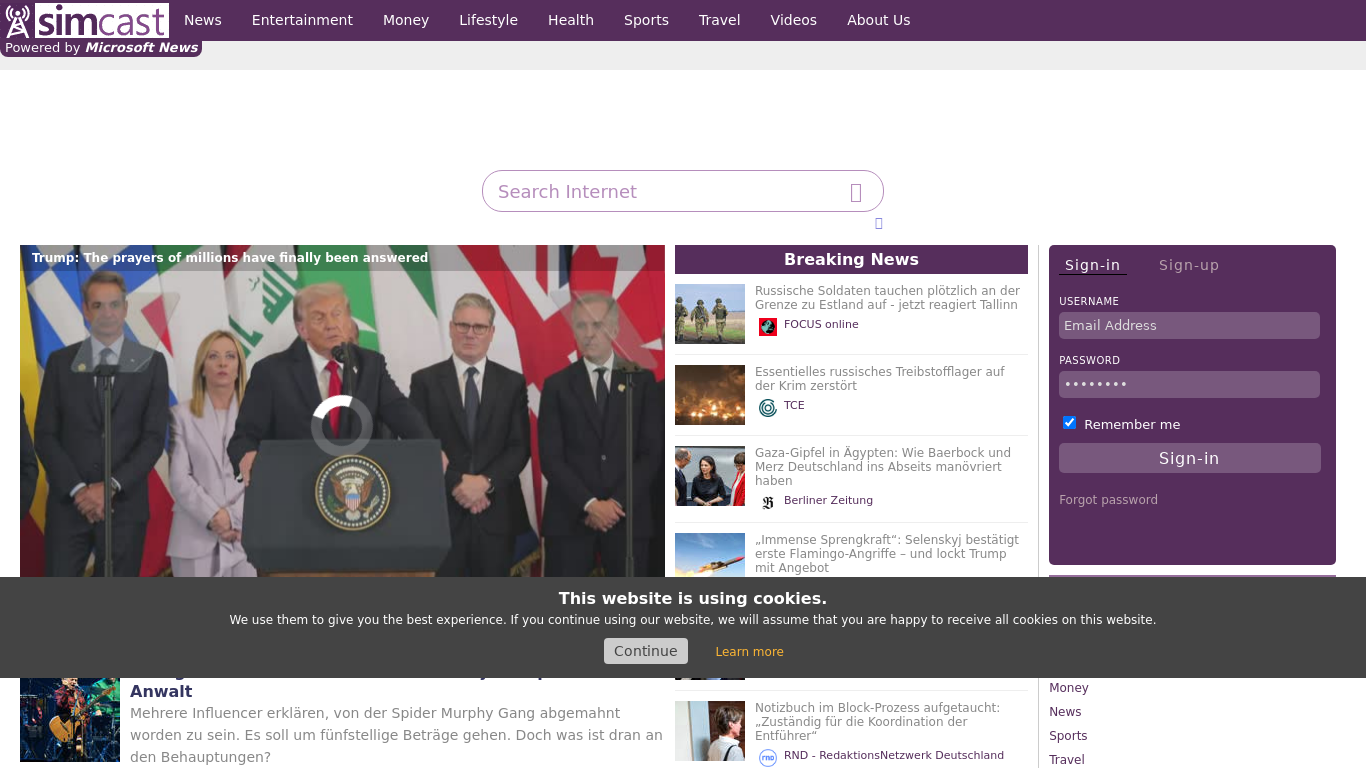Click Continue on the cookie banner
This screenshot has width=1366, height=768.
tap(645, 651)
